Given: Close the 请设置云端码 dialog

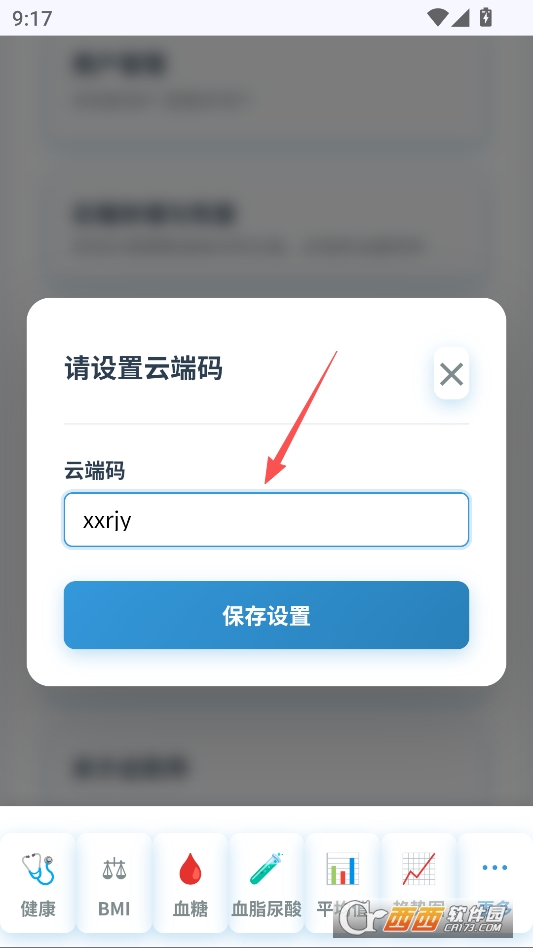Looking at the screenshot, I should click(451, 374).
